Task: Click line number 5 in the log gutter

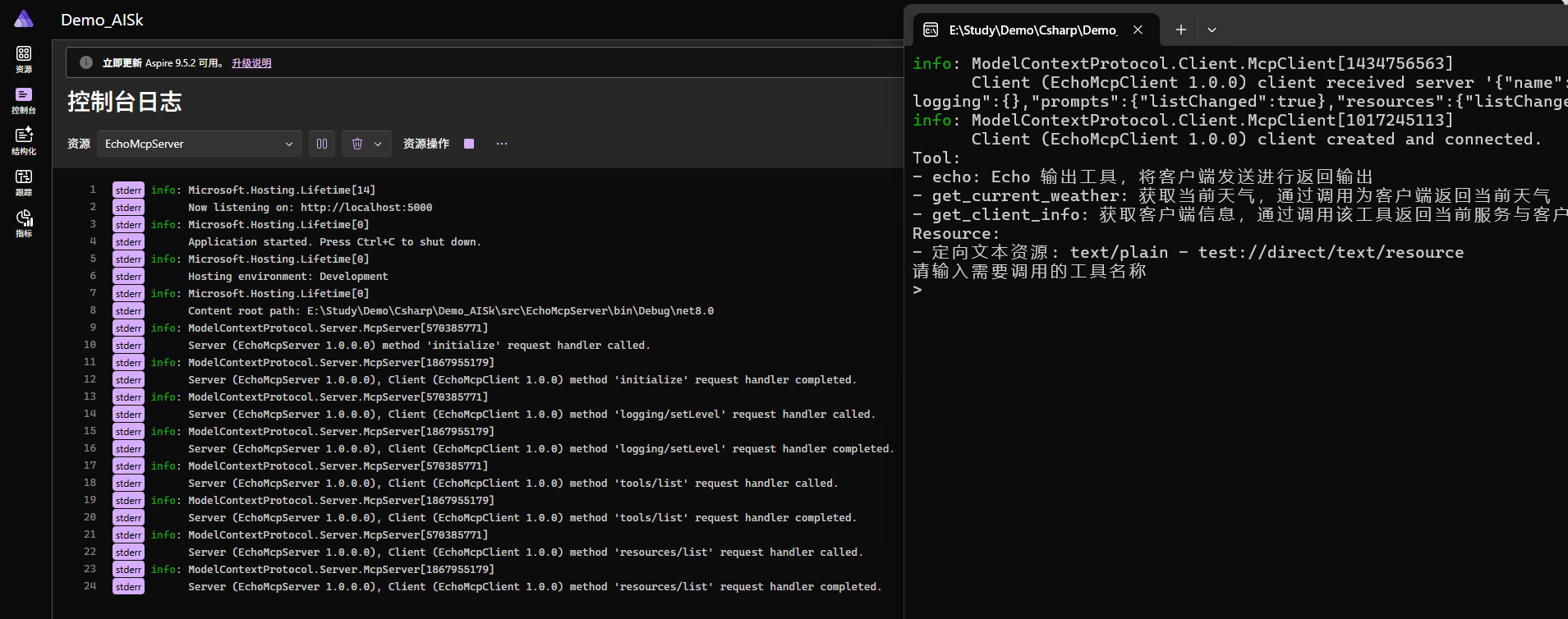Action: tap(93, 258)
